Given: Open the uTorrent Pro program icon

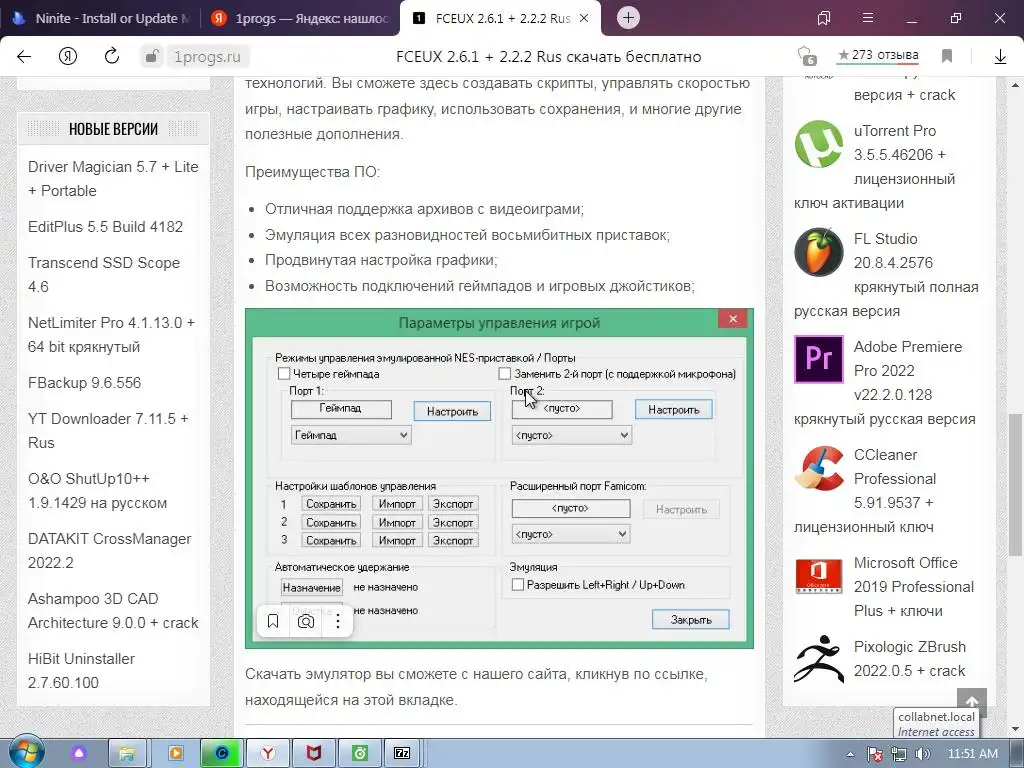Looking at the screenshot, I should [819, 144].
